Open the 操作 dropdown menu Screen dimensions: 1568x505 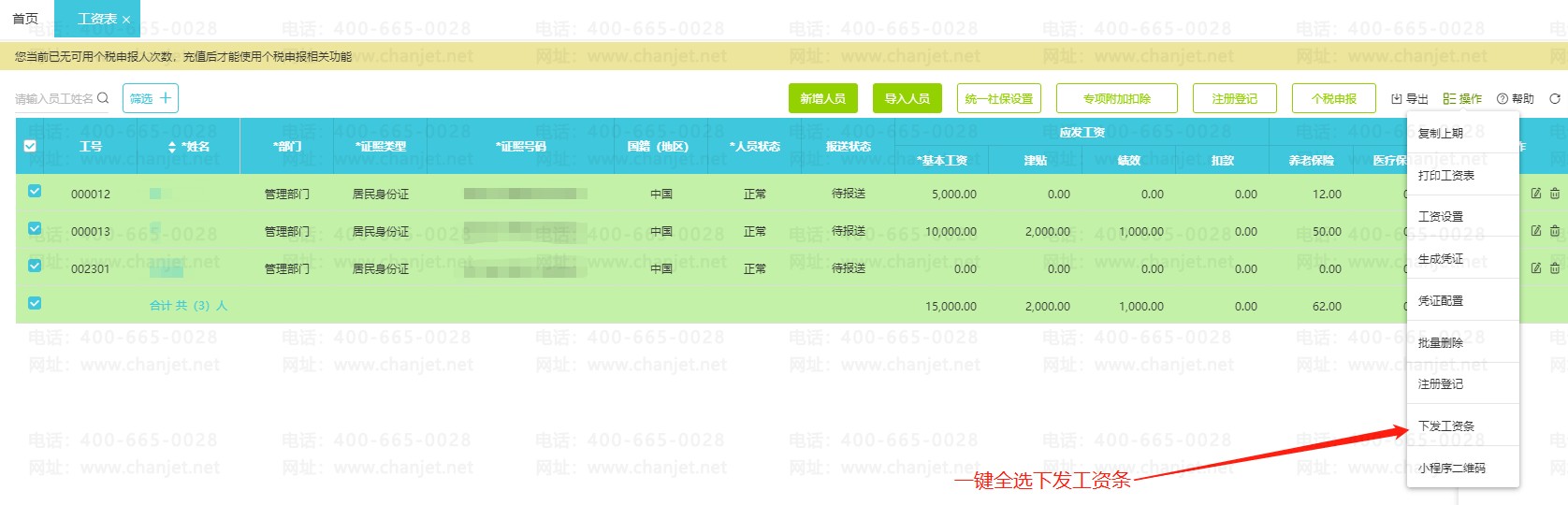coord(1462,98)
